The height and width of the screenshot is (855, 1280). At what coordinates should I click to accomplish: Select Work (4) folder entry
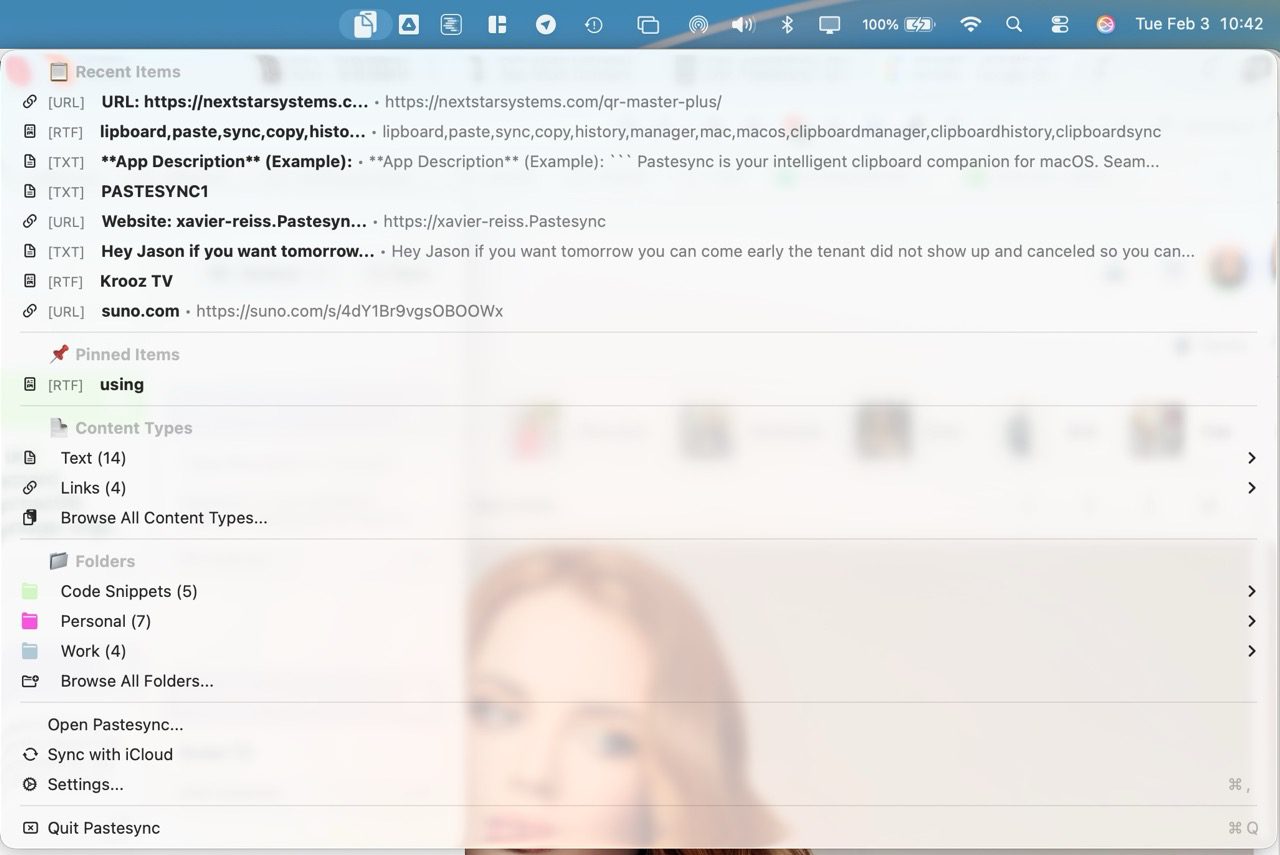pos(93,651)
